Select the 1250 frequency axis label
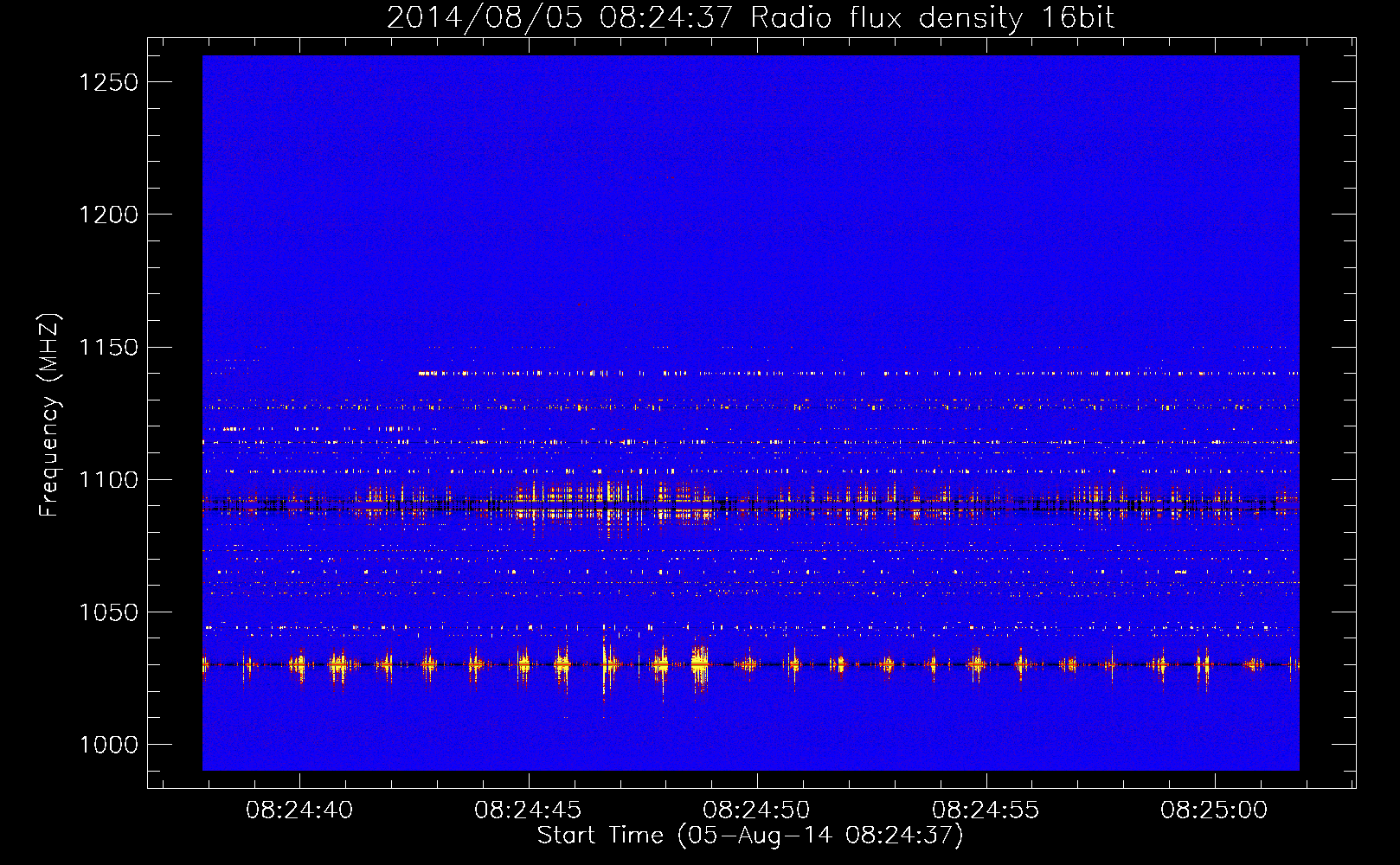This screenshot has width=1400, height=865. tap(108, 82)
